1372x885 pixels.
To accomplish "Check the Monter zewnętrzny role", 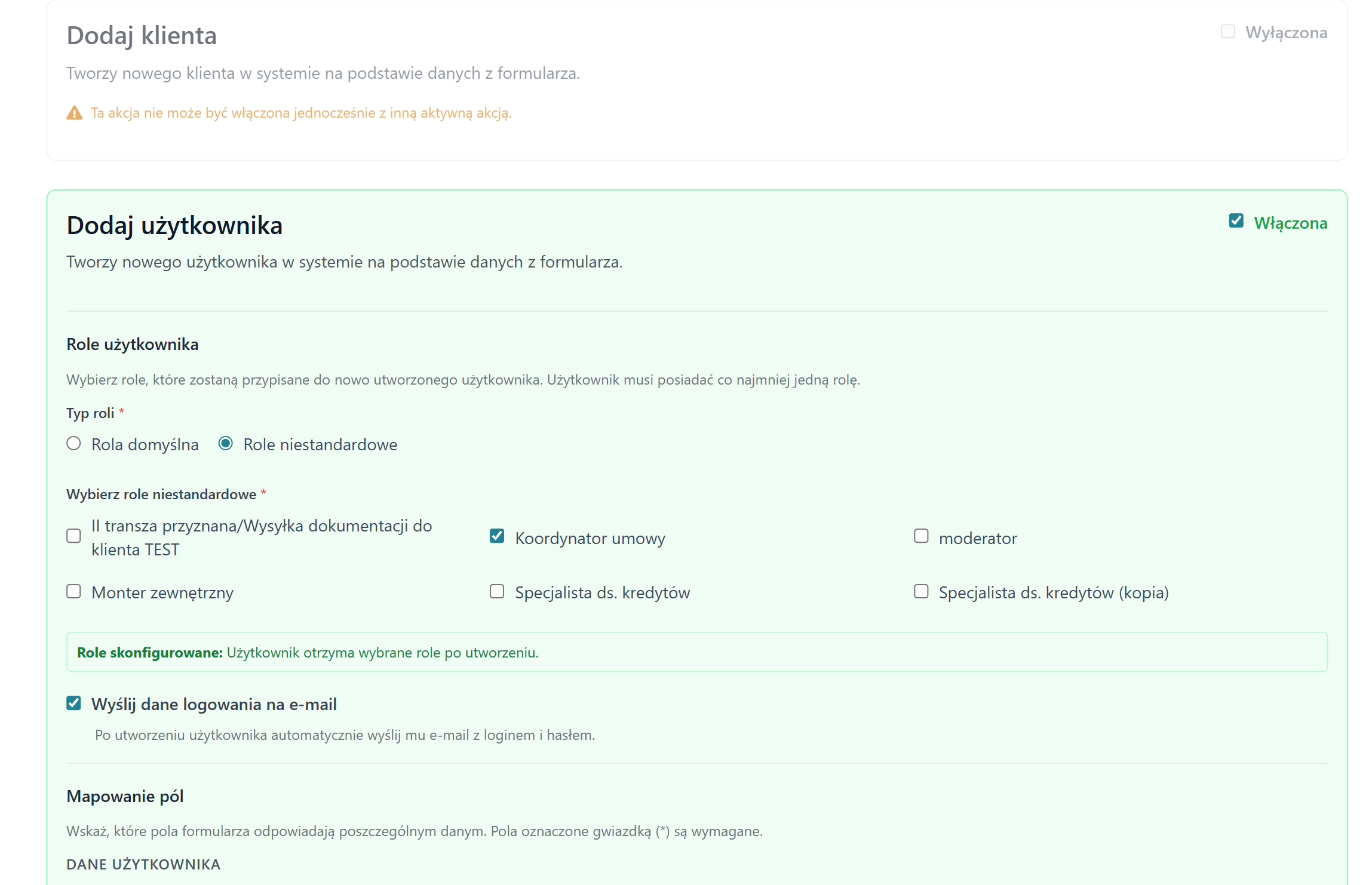I will point(73,592).
